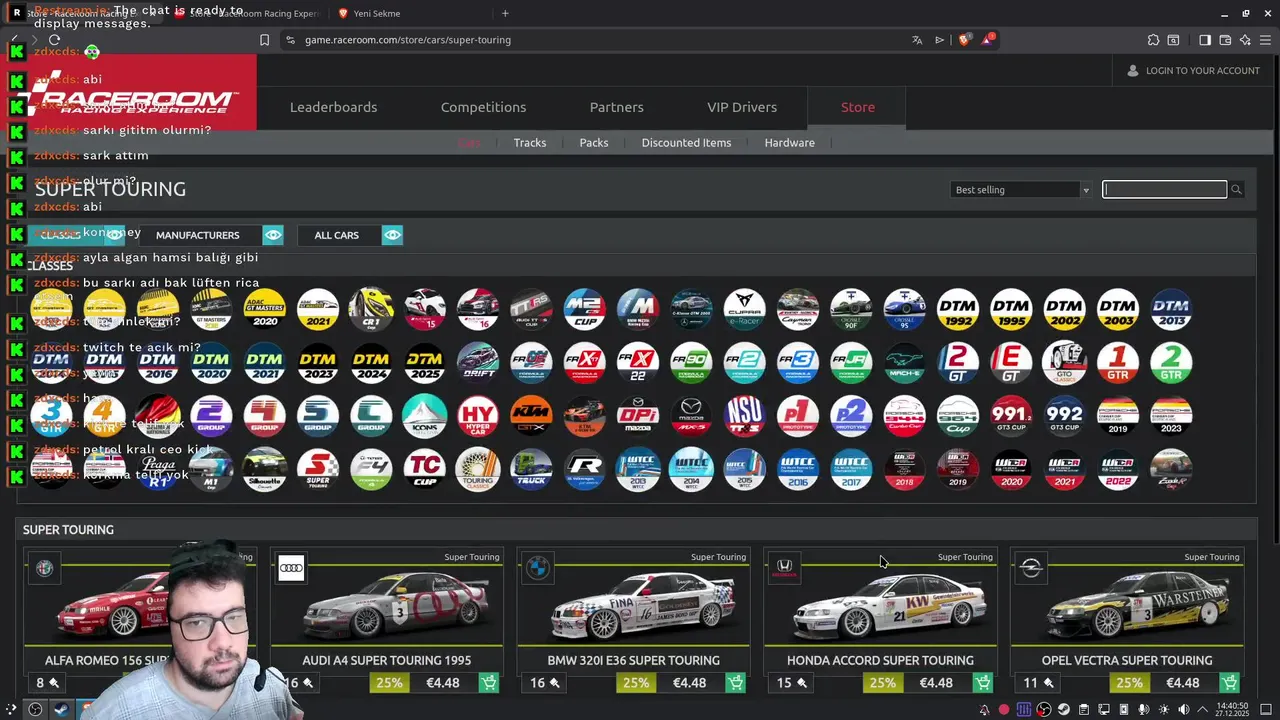Switch to the Tracks store tab
This screenshot has height=720, width=1280.
tap(530, 143)
